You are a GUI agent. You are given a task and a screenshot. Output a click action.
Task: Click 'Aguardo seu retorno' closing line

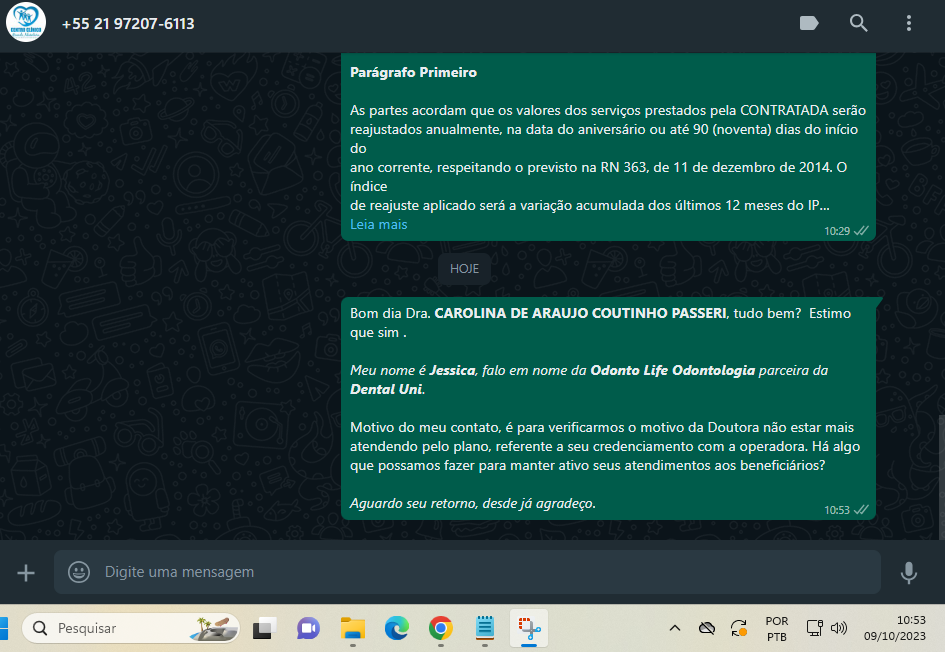472,504
